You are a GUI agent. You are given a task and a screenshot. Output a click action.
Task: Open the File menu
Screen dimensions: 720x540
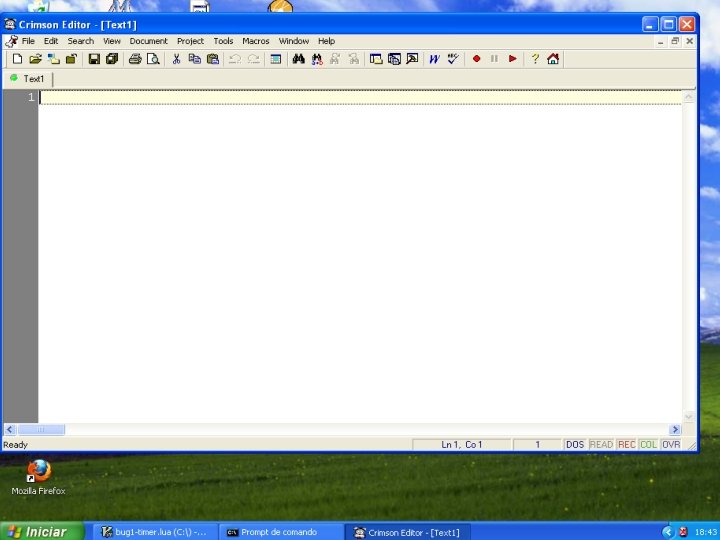point(28,41)
